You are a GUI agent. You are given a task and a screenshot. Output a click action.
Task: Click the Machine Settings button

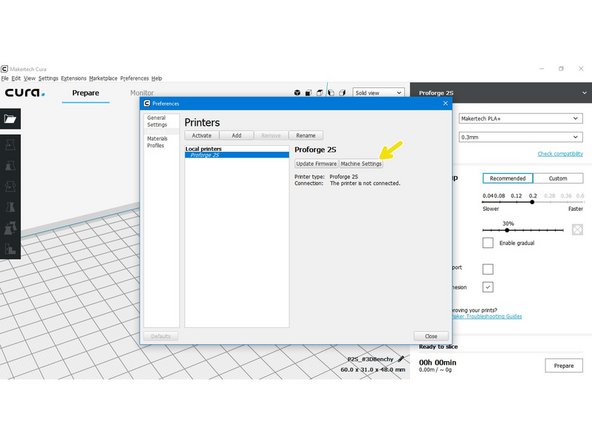click(x=361, y=164)
